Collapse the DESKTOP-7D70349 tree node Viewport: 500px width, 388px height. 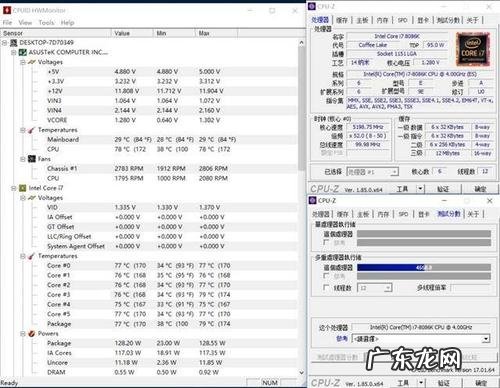[4, 43]
